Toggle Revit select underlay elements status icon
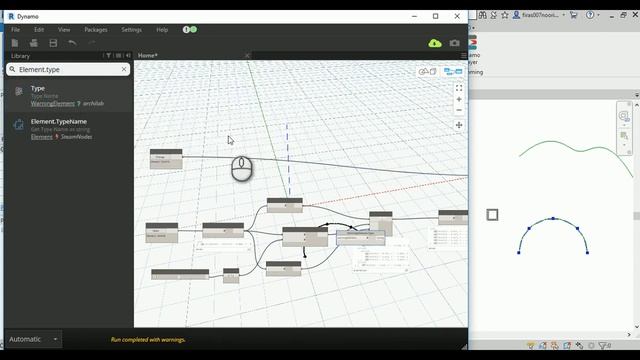 coord(542,346)
